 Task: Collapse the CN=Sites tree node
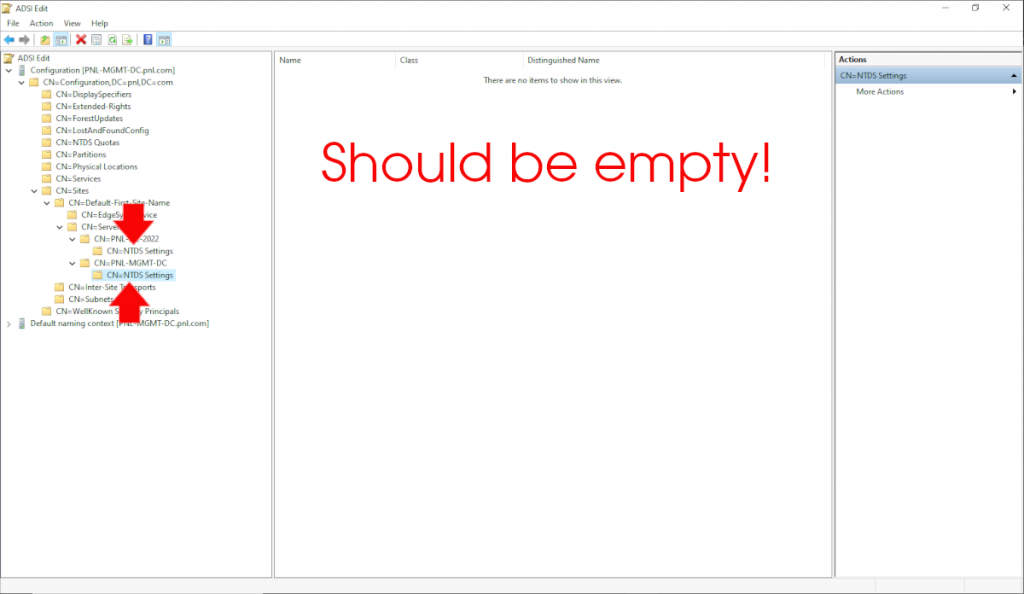pos(35,191)
